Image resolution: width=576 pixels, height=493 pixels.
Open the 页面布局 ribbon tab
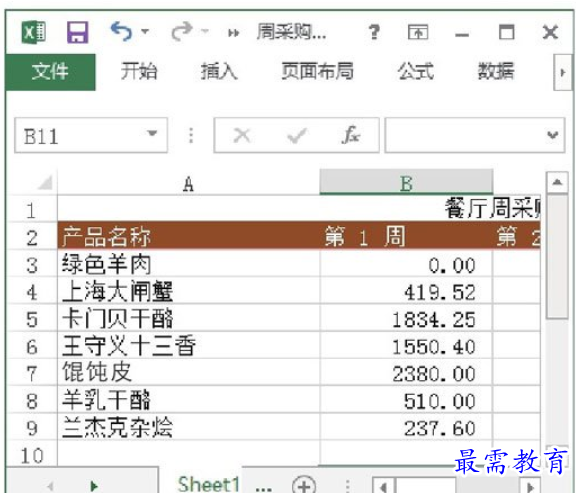click(x=317, y=71)
